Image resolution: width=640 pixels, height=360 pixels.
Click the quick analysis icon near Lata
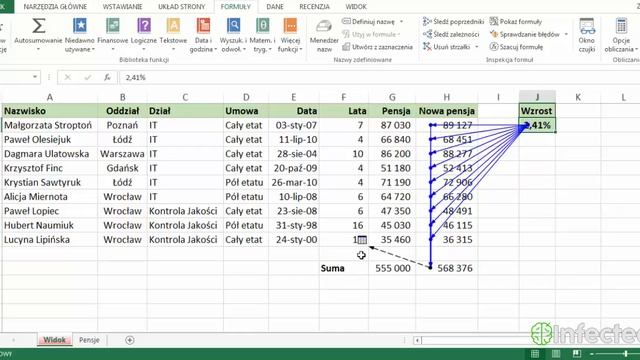362,240
